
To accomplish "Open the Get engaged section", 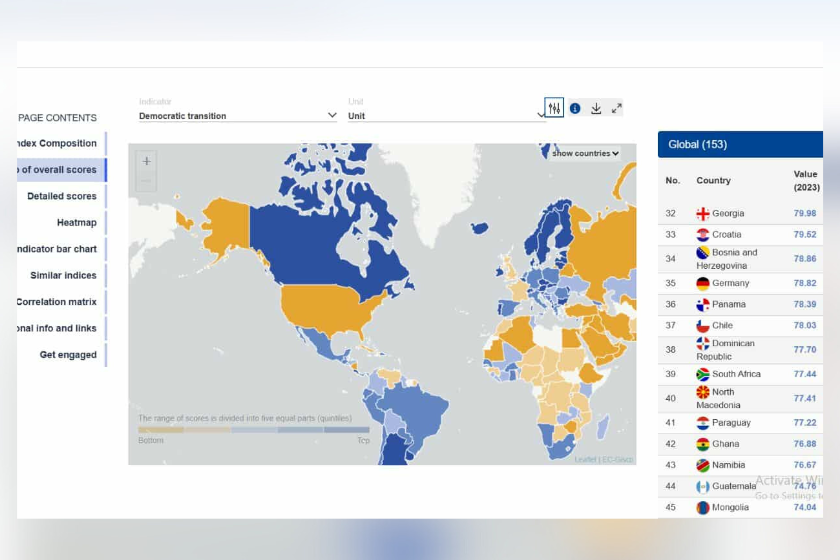I will (x=68, y=354).
